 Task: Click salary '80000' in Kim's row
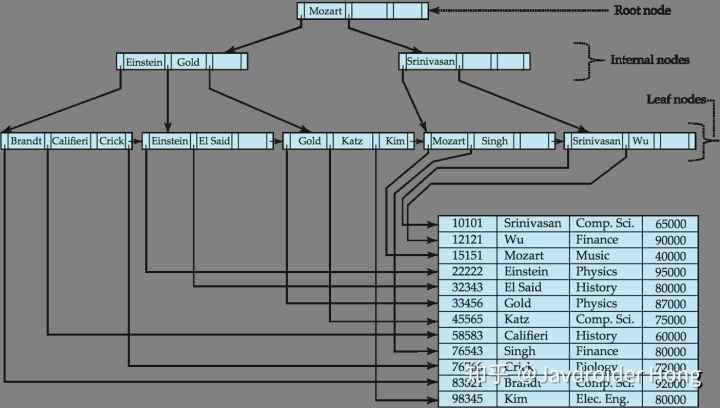pyautogui.click(x=670, y=399)
